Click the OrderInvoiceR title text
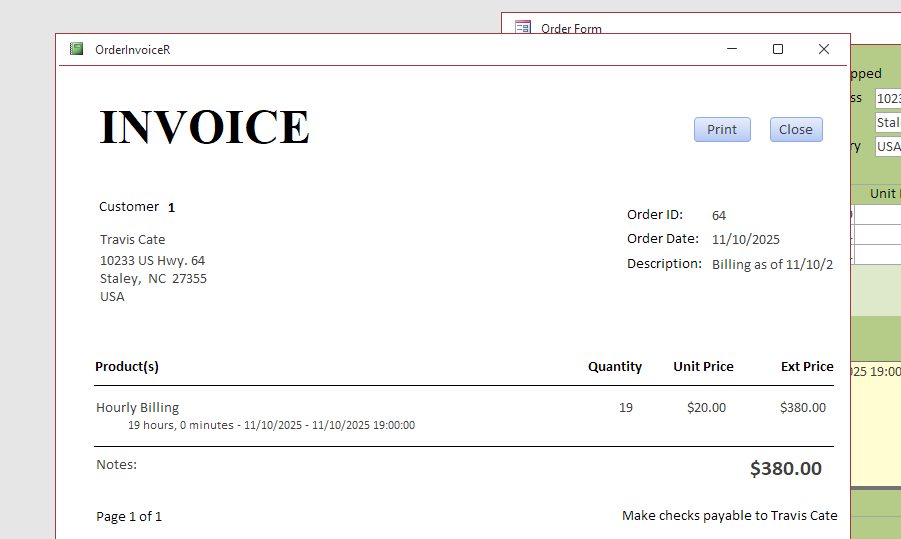This screenshot has height=539, width=901. [x=132, y=49]
